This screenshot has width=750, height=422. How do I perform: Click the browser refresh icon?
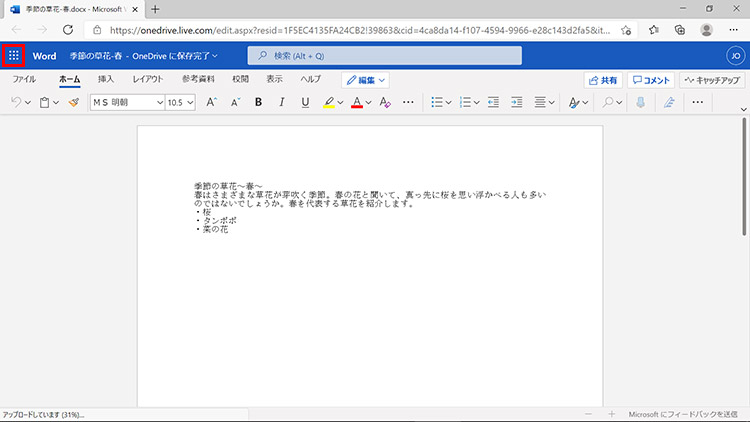67,31
